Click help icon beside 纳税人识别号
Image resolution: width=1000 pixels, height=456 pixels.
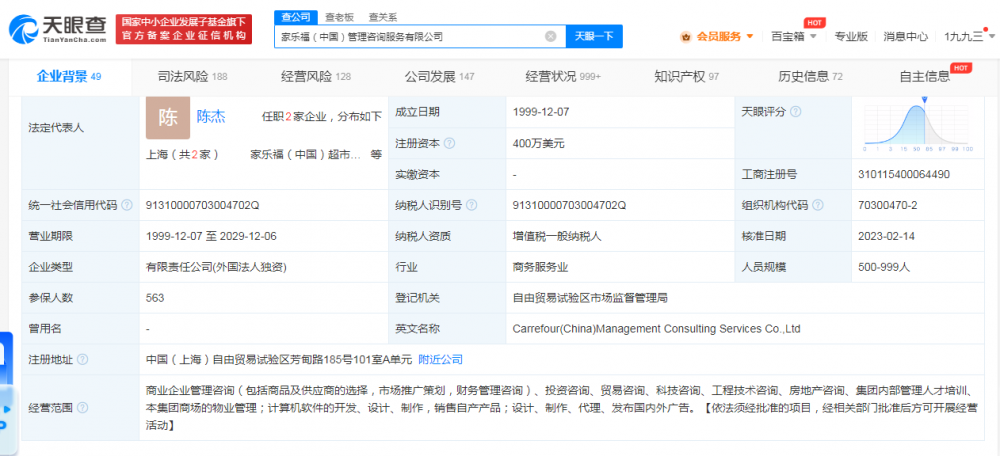click(x=469, y=205)
